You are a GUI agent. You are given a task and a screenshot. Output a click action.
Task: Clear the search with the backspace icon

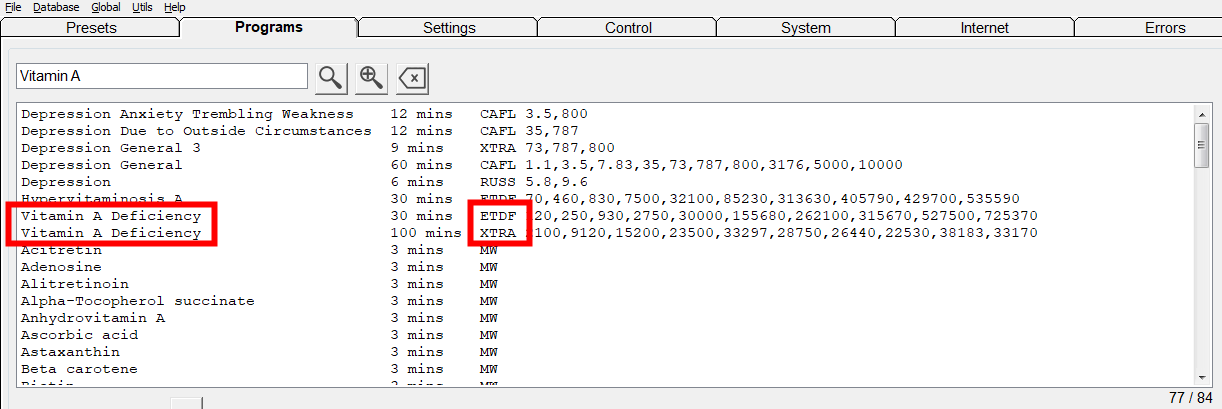[x=412, y=77]
